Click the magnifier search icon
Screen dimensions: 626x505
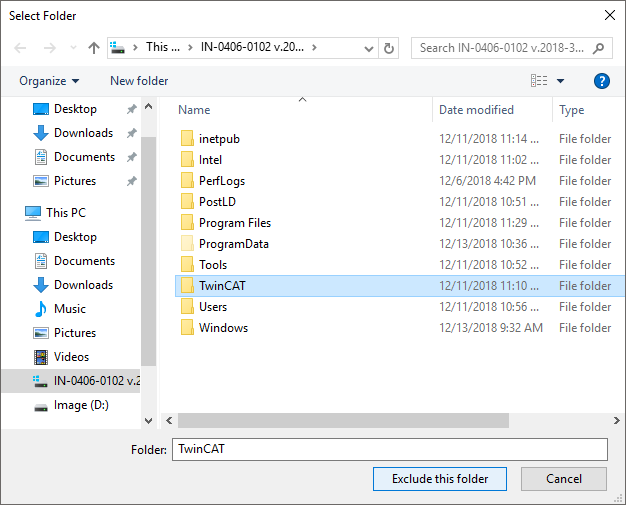coord(598,48)
